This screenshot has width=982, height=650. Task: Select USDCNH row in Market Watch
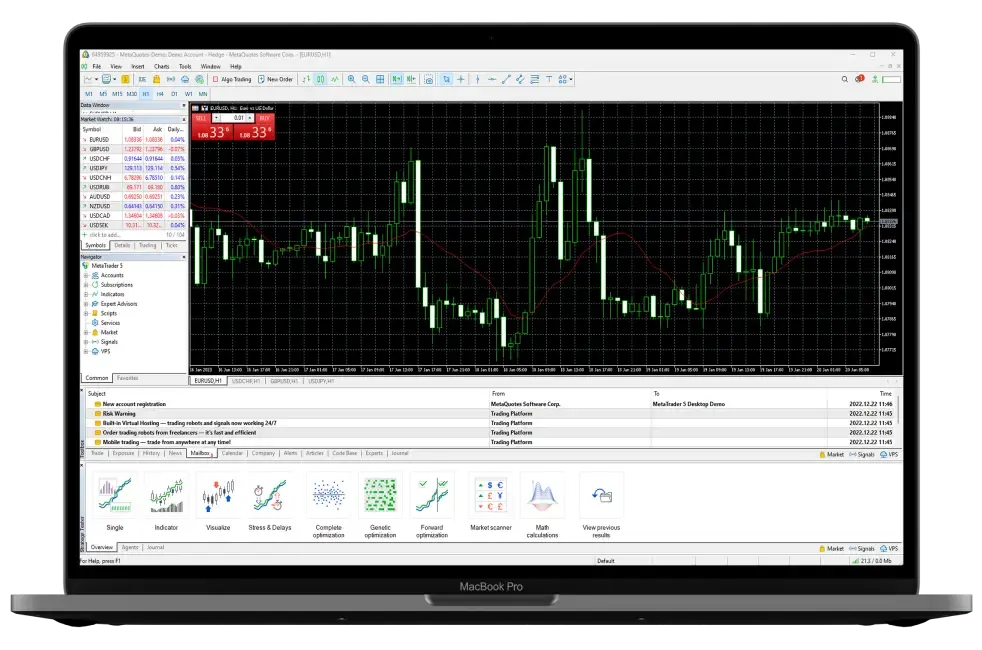(x=133, y=178)
